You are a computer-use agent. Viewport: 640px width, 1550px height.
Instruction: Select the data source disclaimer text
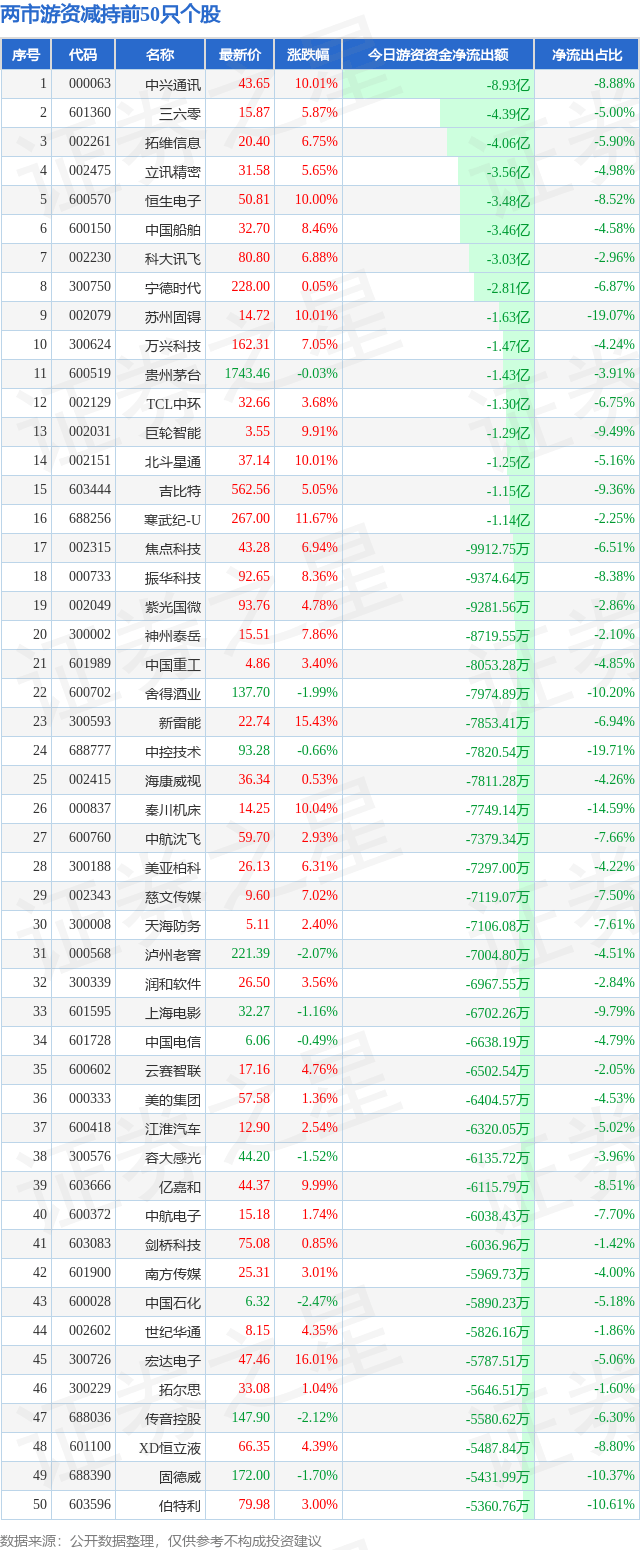point(162,1541)
